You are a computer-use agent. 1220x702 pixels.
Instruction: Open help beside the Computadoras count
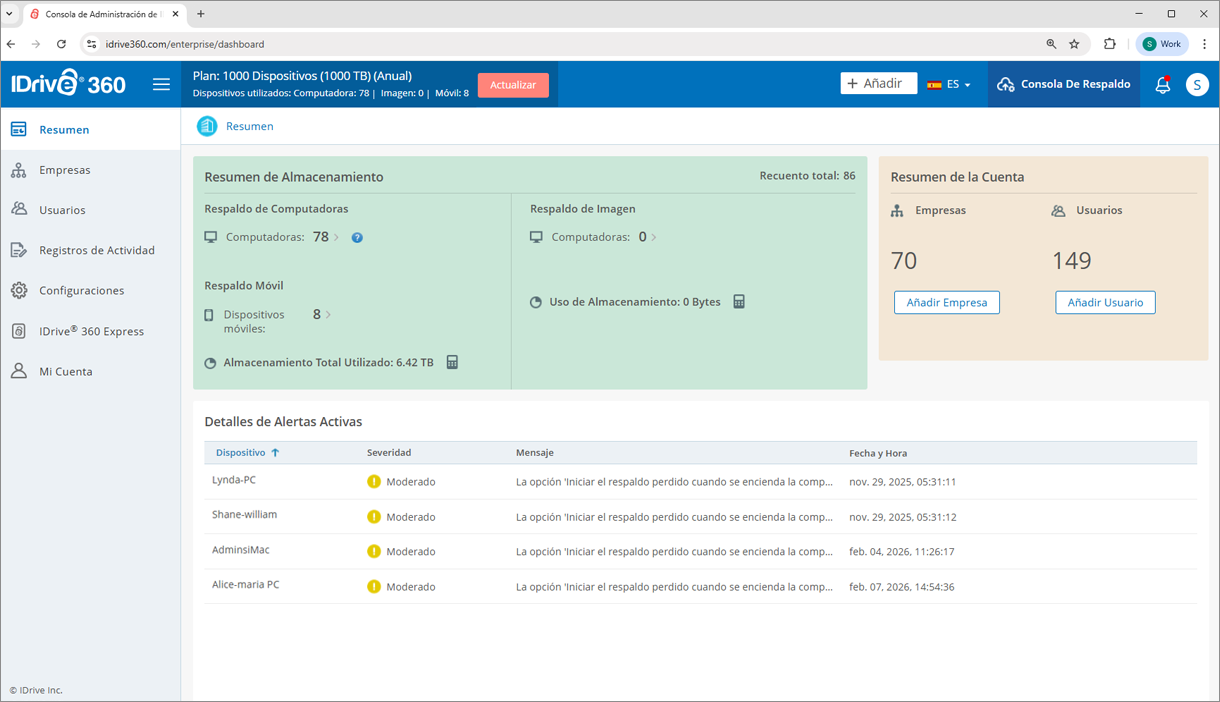tap(357, 237)
